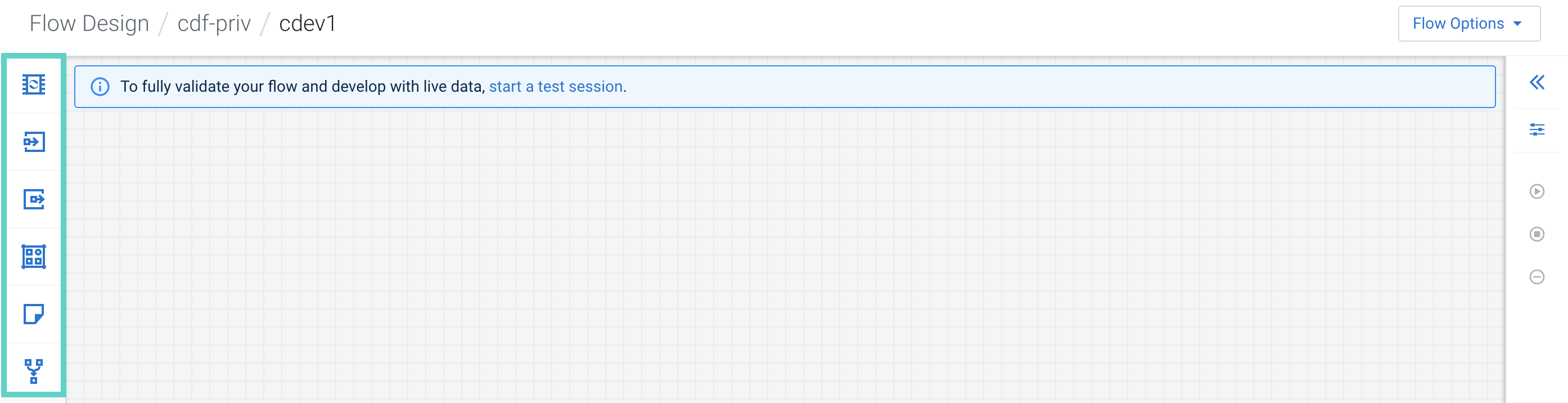Select the Processor component icon

click(34, 84)
